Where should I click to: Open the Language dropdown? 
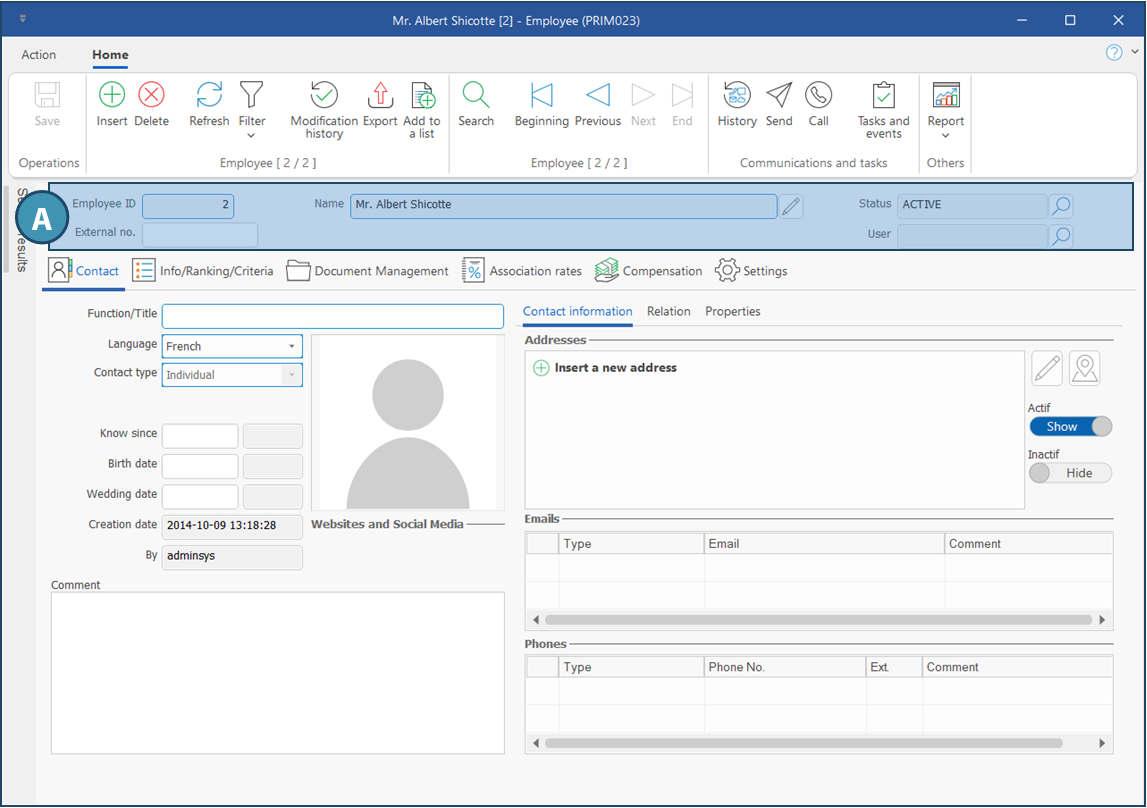(x=291, y=346)
